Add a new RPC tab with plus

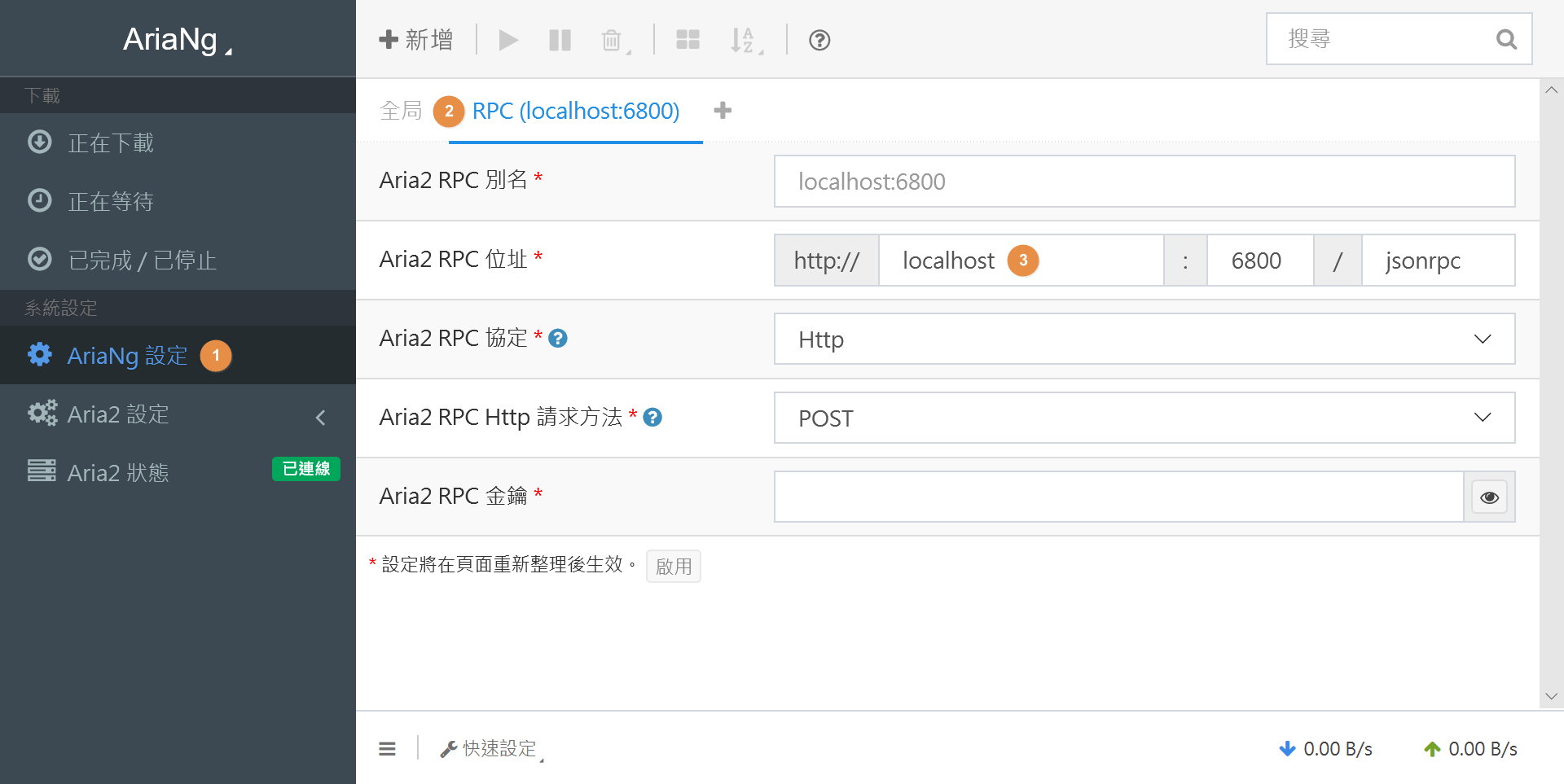[723, 111]
